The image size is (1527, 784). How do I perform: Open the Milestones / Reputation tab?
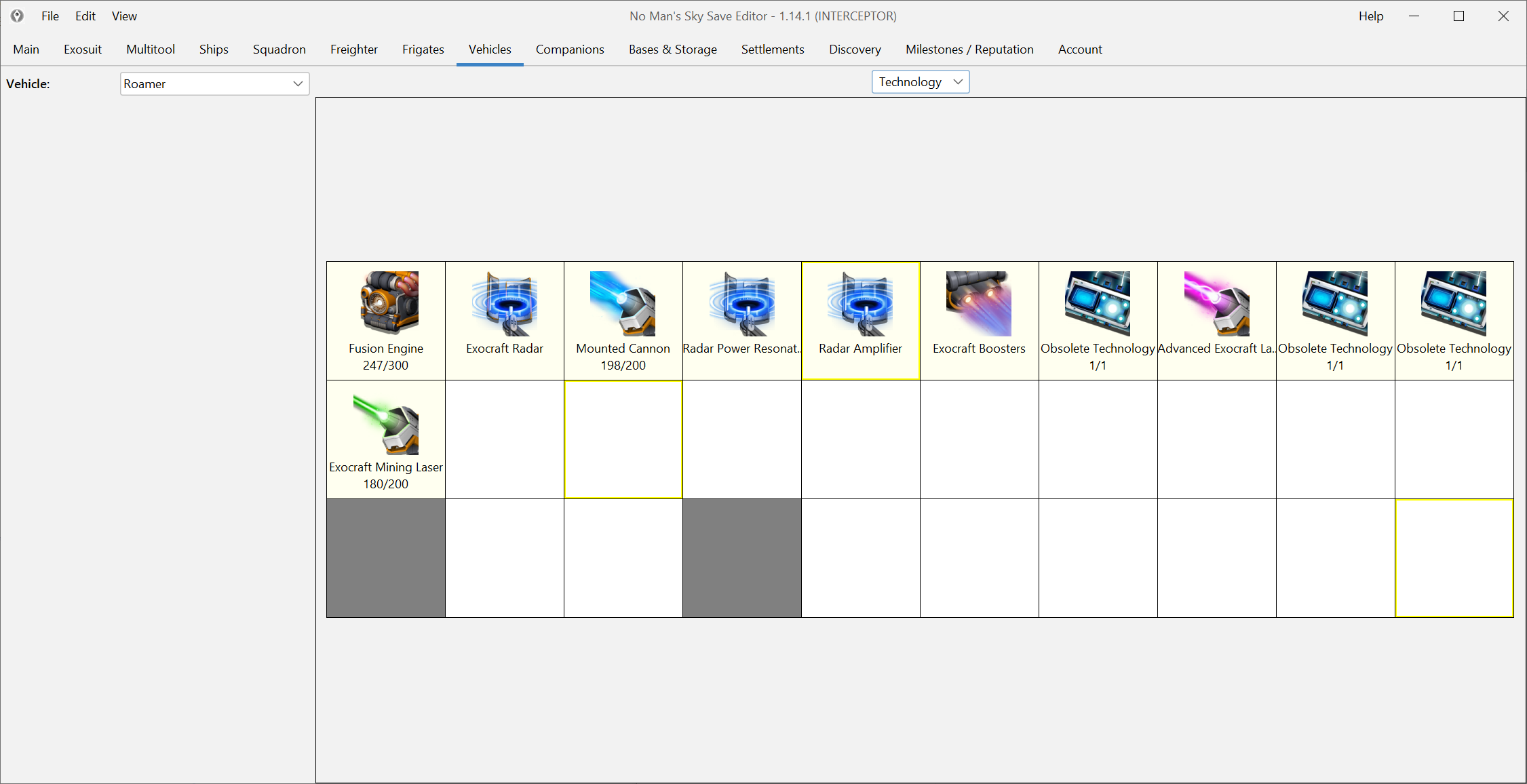[x=969, y=49]
